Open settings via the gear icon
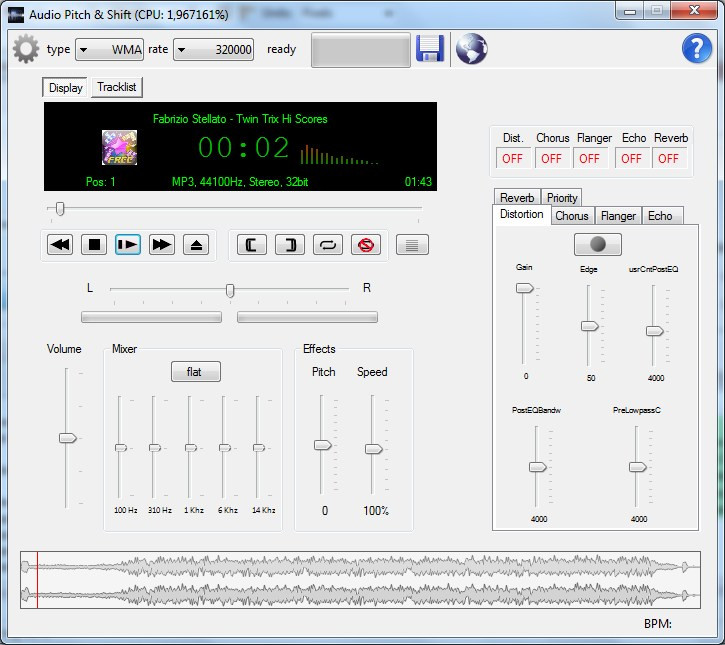 (x=26, y=49)
